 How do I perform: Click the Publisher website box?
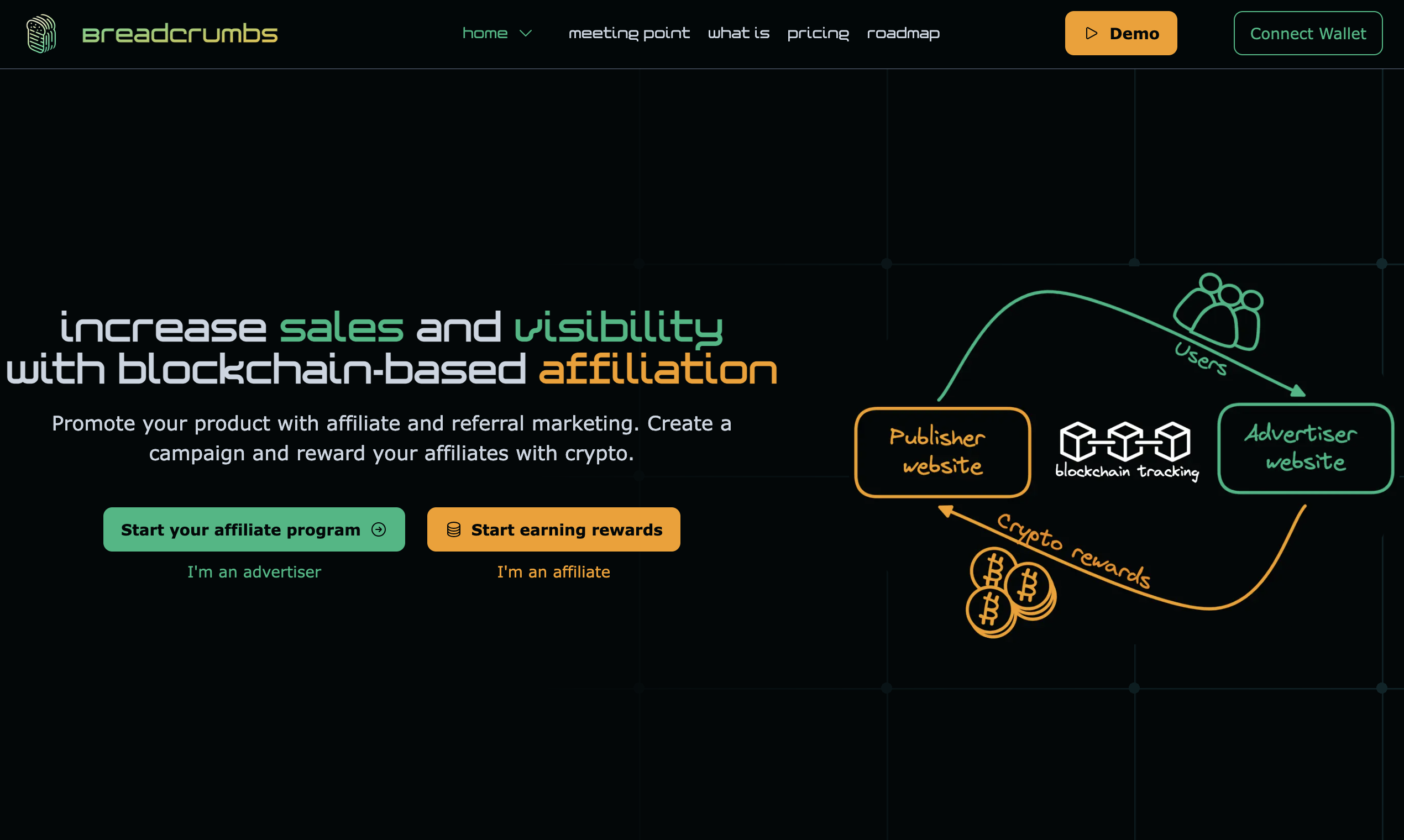[x=942, y=452]
